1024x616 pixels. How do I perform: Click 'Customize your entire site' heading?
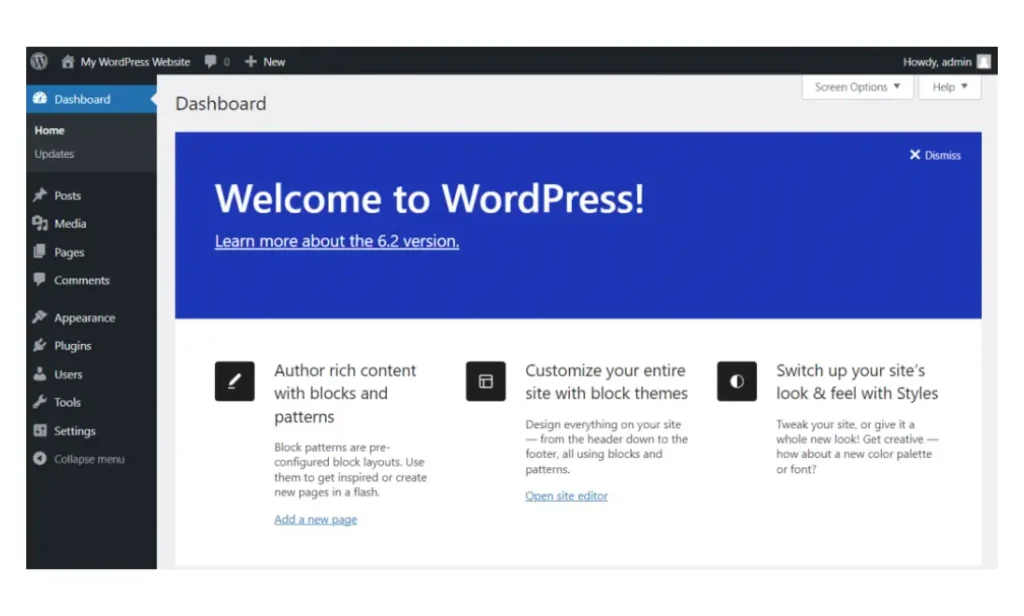coord(606,381)
